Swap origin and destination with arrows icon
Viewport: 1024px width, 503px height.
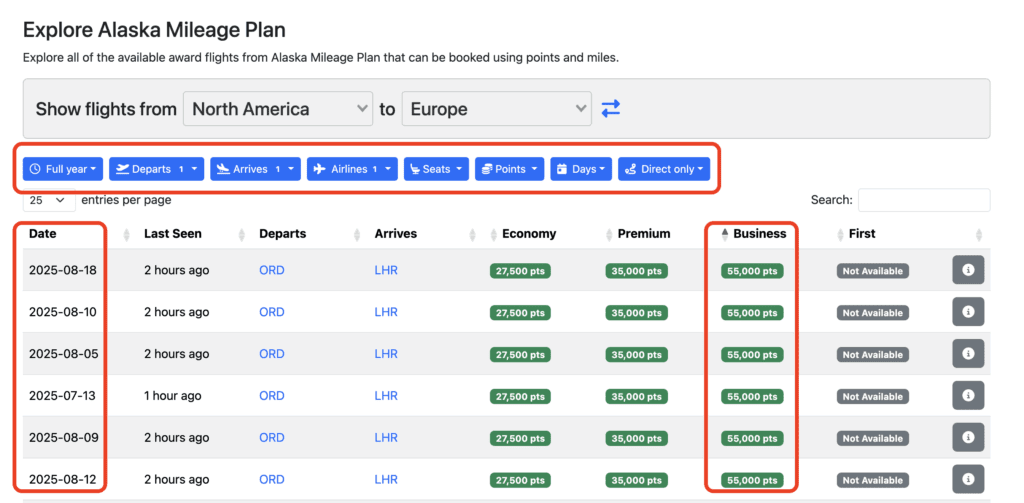coord(610,108)
